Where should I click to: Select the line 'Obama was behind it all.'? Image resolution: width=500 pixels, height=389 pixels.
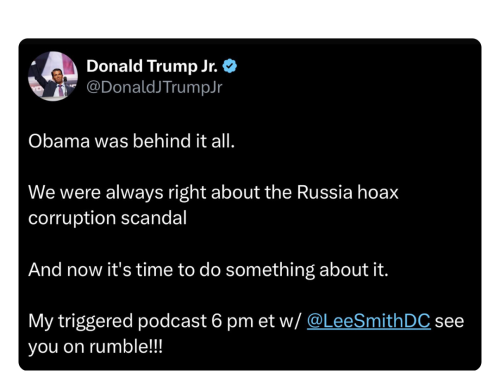132,141
